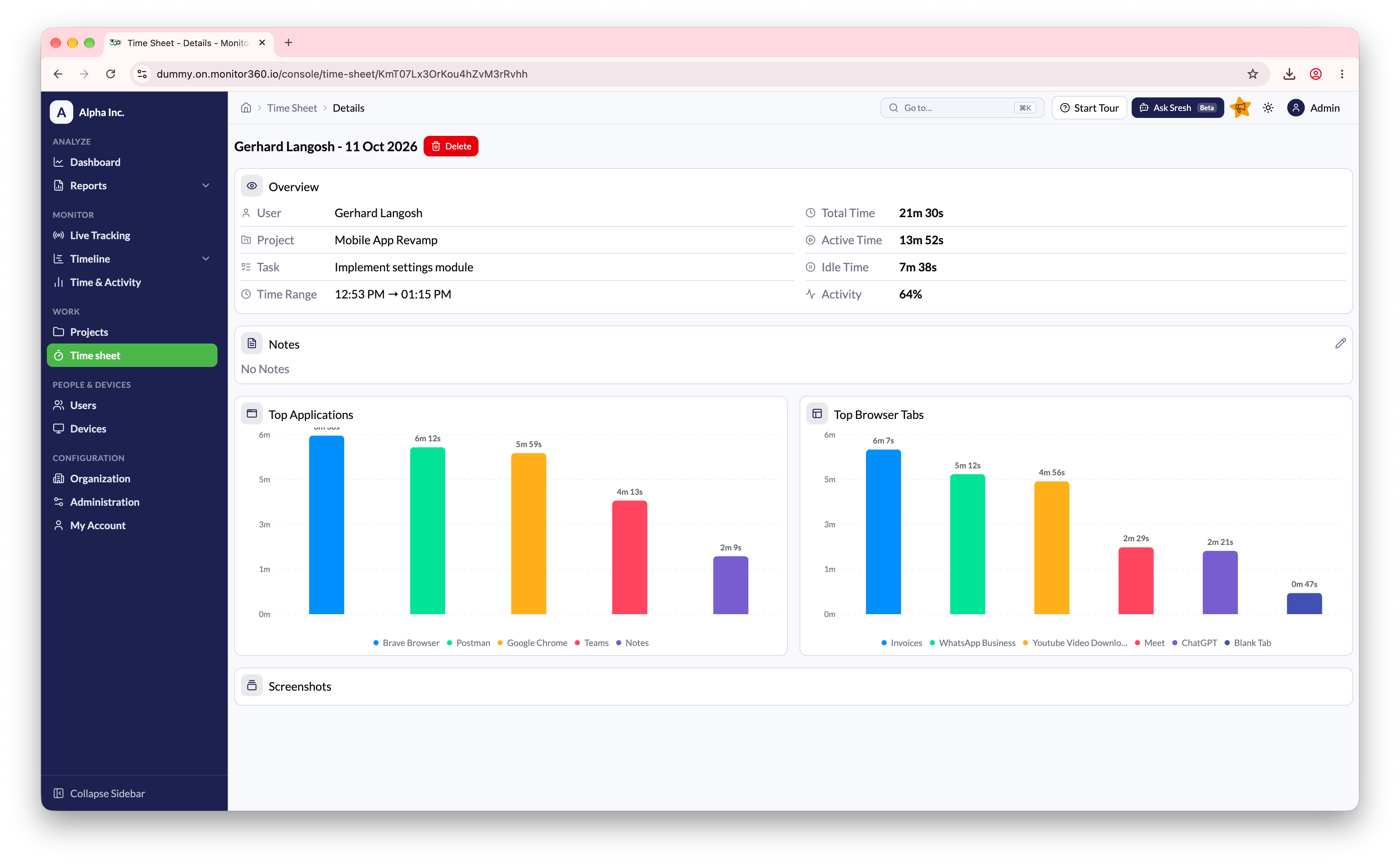View site information icon in address bar
This screenshot has height=865, width=1400.
click(x=142, y=74)
